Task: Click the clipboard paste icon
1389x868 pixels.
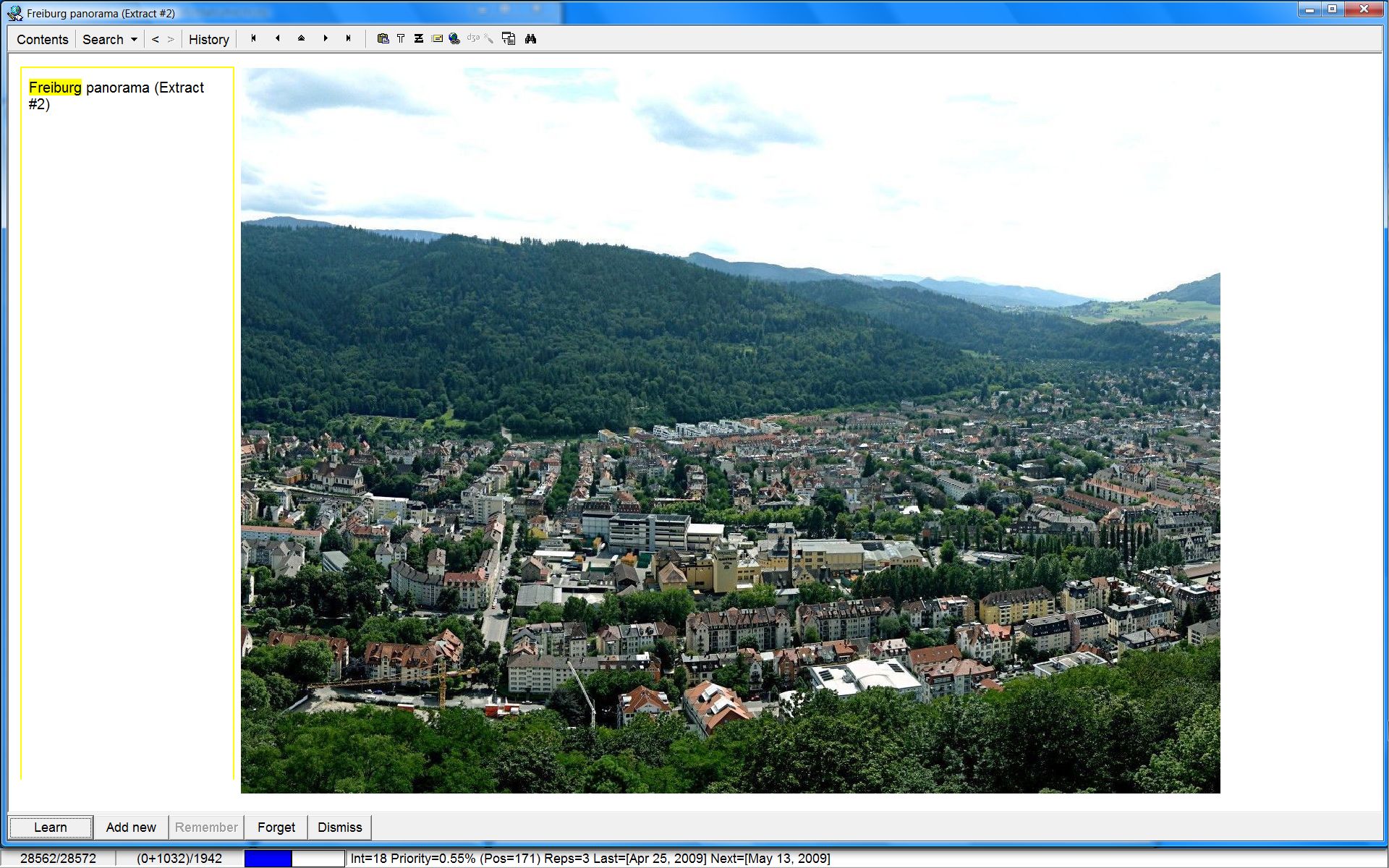Action: click(x=383, y=39)
